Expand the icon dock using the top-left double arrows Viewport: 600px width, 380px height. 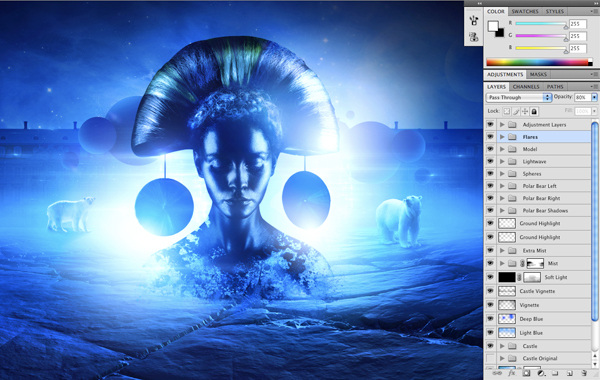479,3
